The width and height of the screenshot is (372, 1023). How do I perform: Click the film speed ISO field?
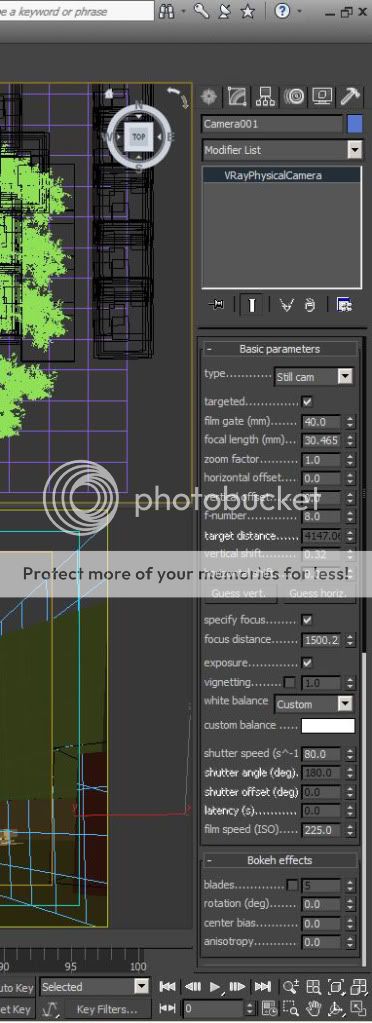click(x=322, y=831)
